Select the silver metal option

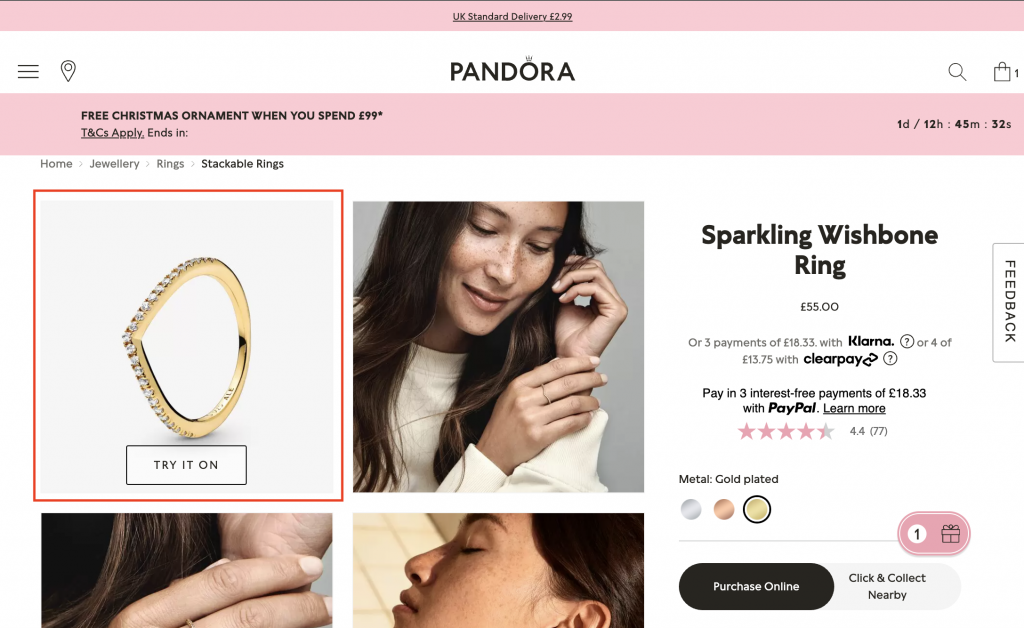(x=691, y=509)
